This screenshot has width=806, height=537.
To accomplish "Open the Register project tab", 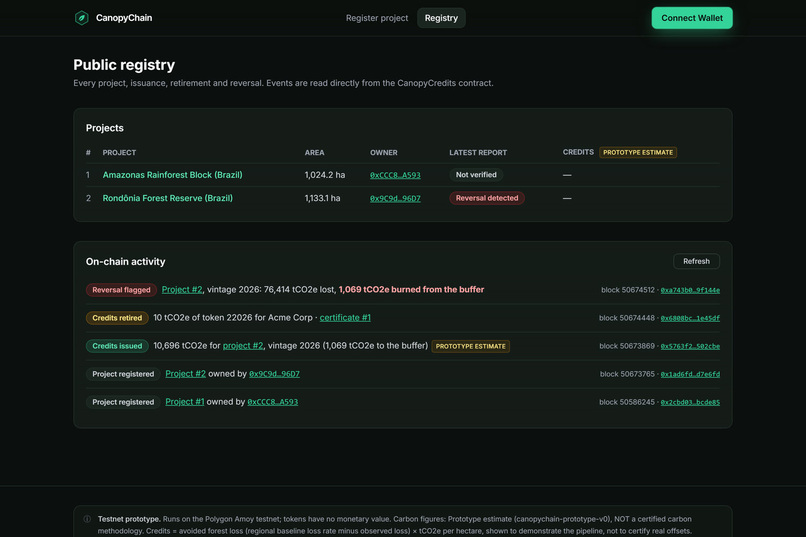I will [377, 18].
